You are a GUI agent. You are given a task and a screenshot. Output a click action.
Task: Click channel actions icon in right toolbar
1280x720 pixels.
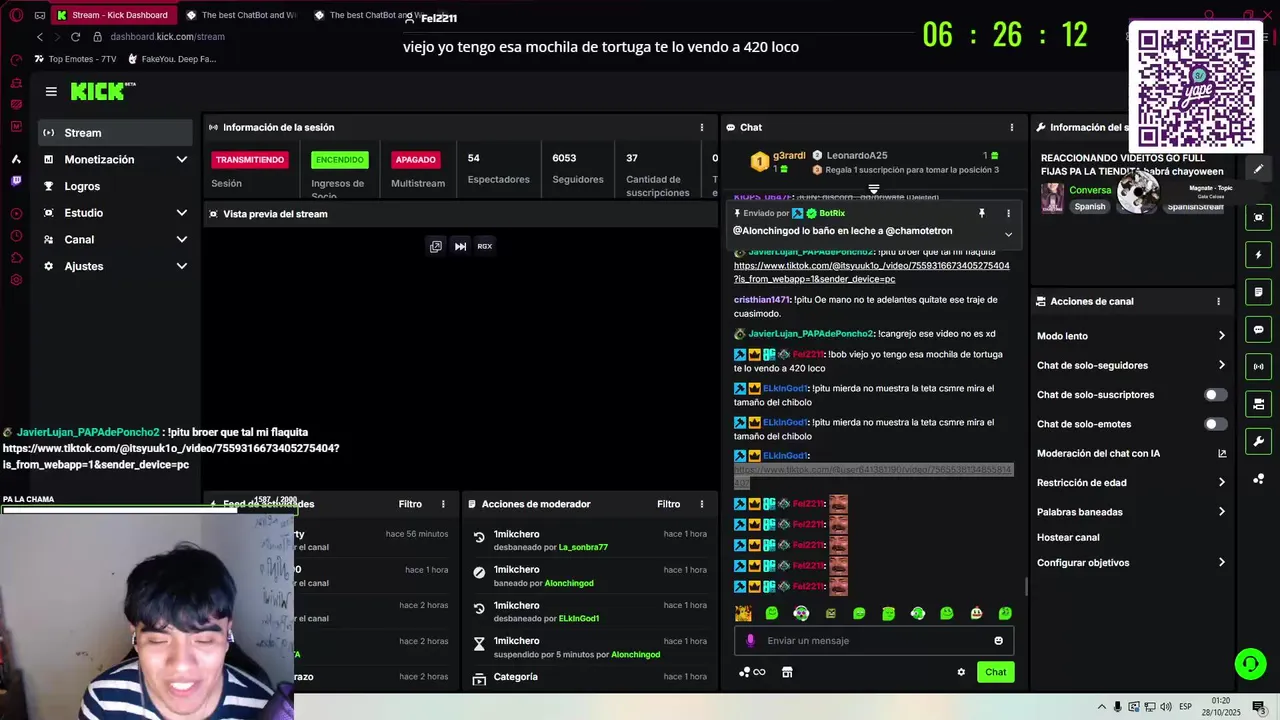point(1258,404)
